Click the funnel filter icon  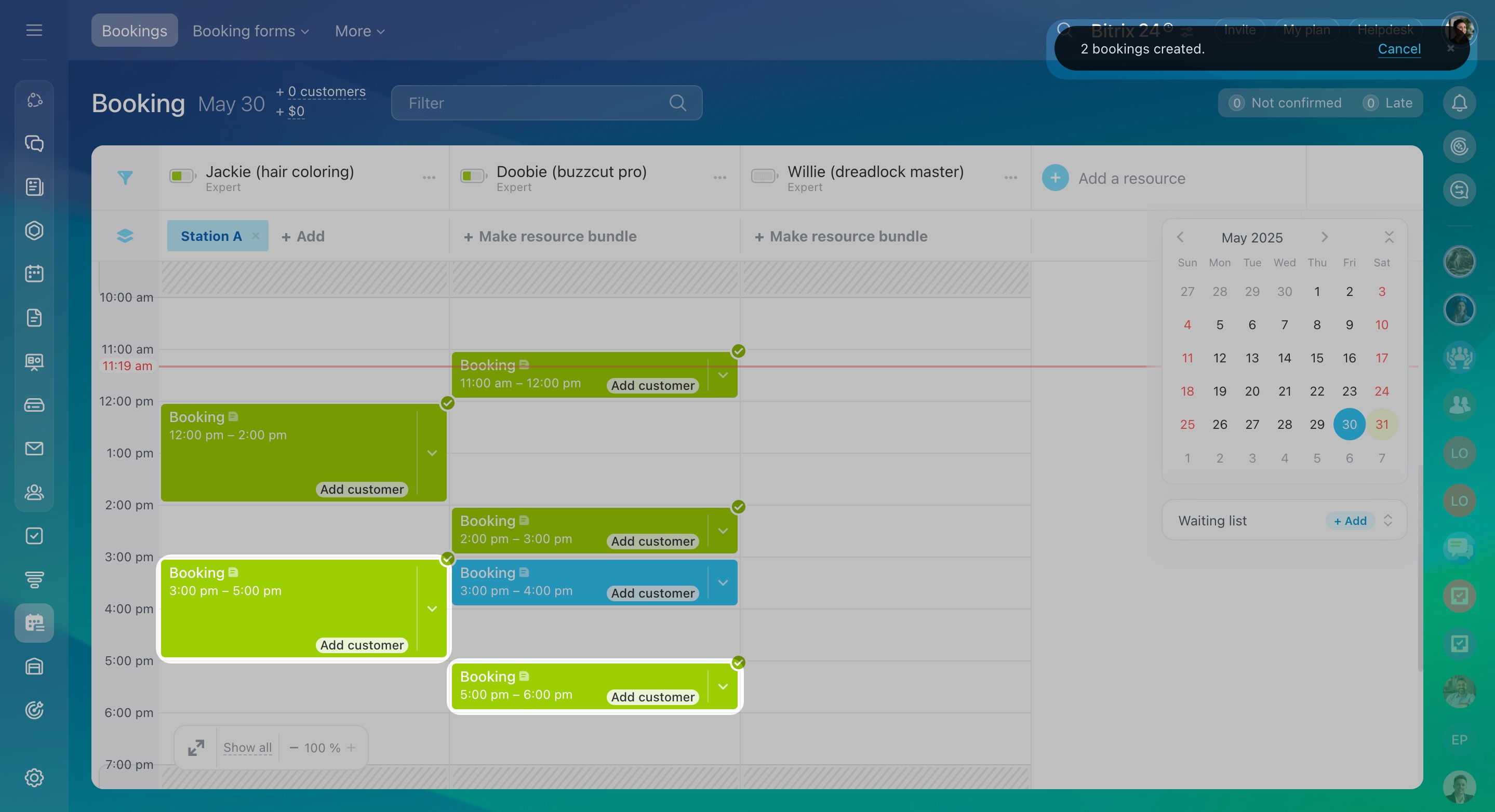pos(125,178)
